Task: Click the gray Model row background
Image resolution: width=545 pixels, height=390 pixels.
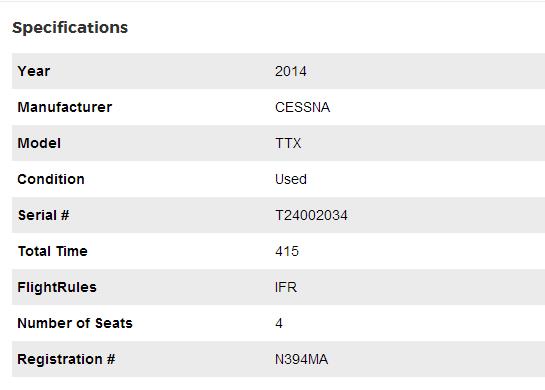Action: click(278, 143)
